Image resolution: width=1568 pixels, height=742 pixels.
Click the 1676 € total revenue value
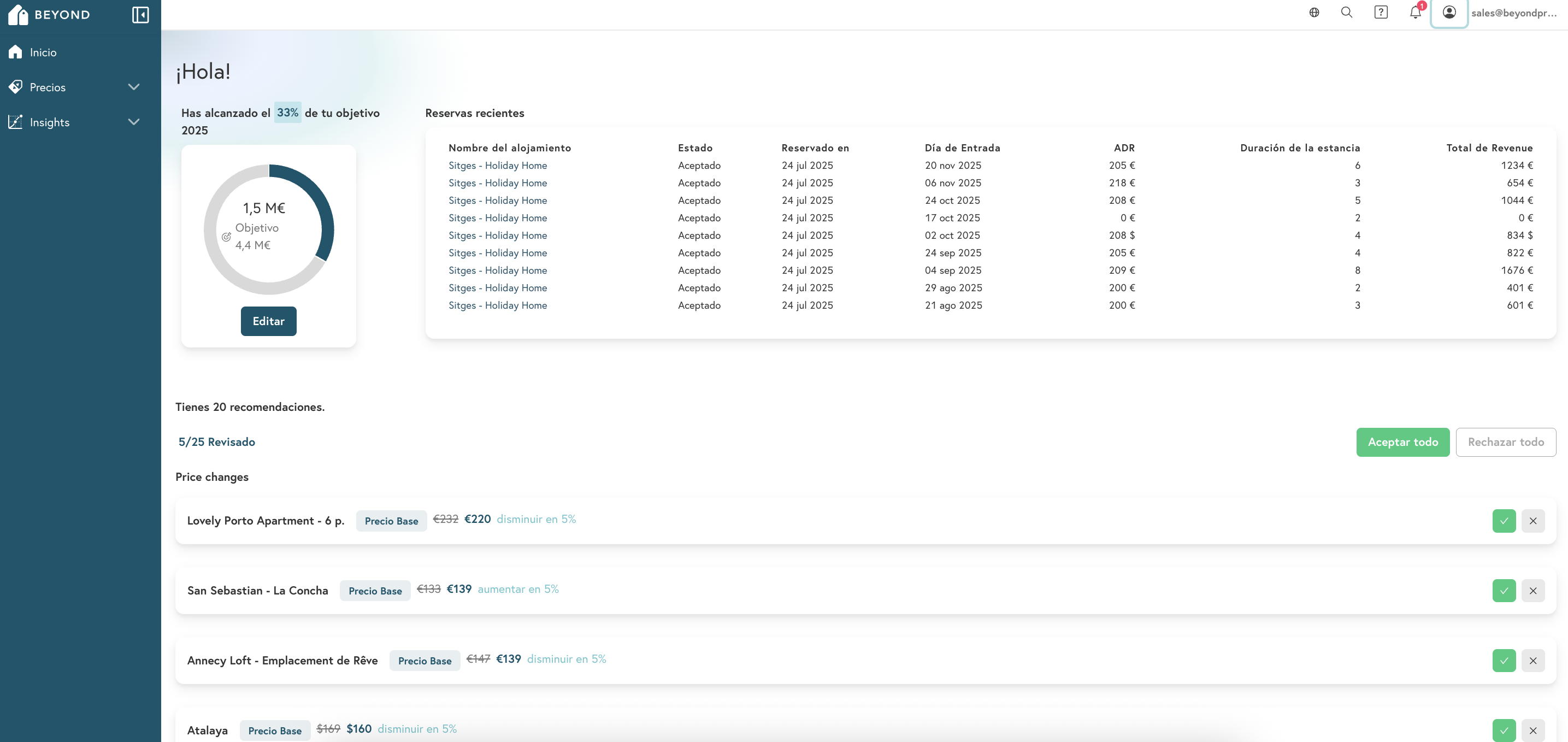(x=1516, y=271)
